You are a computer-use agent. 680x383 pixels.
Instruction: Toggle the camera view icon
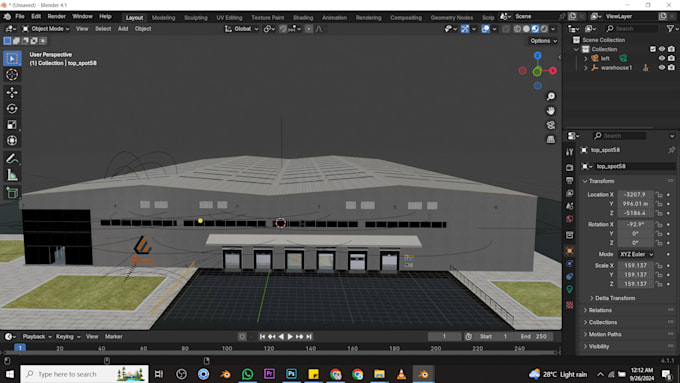pyautogui.click(x=551, y=125)
